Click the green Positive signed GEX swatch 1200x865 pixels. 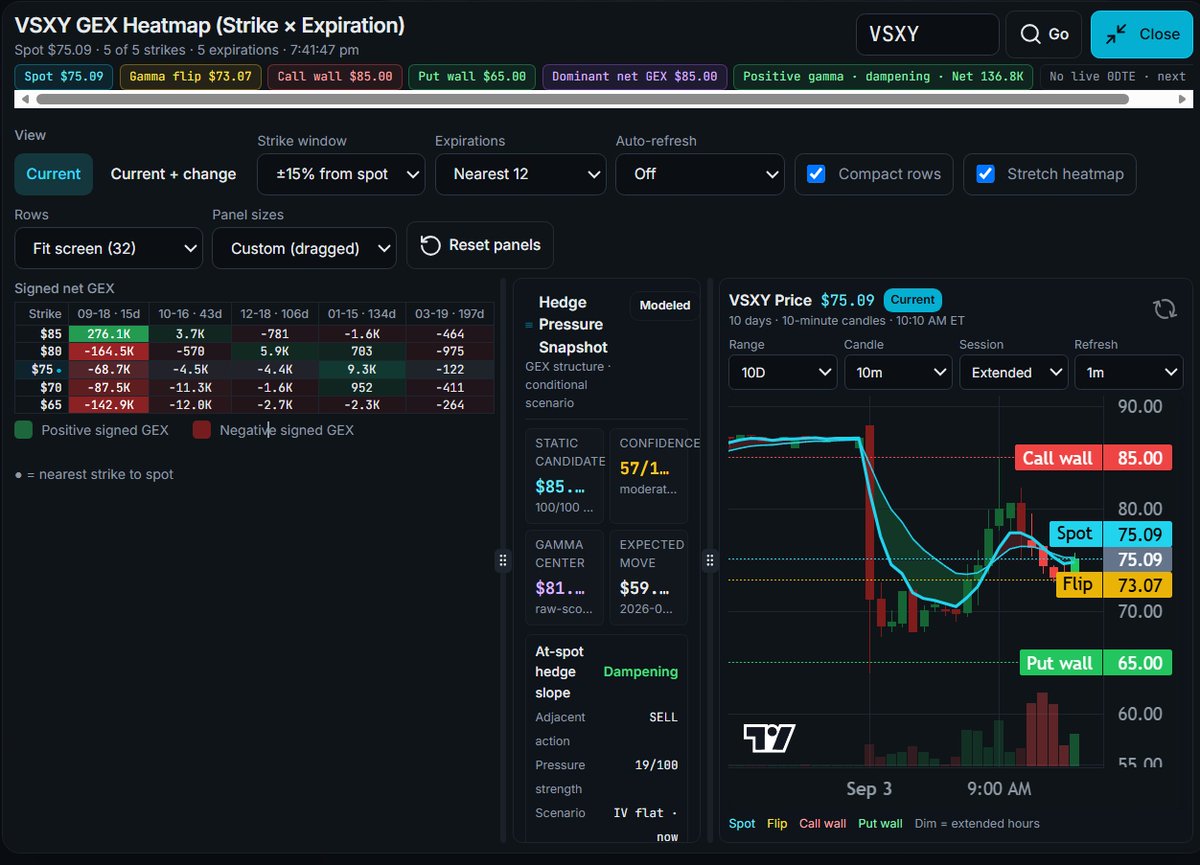pos(23,430)
